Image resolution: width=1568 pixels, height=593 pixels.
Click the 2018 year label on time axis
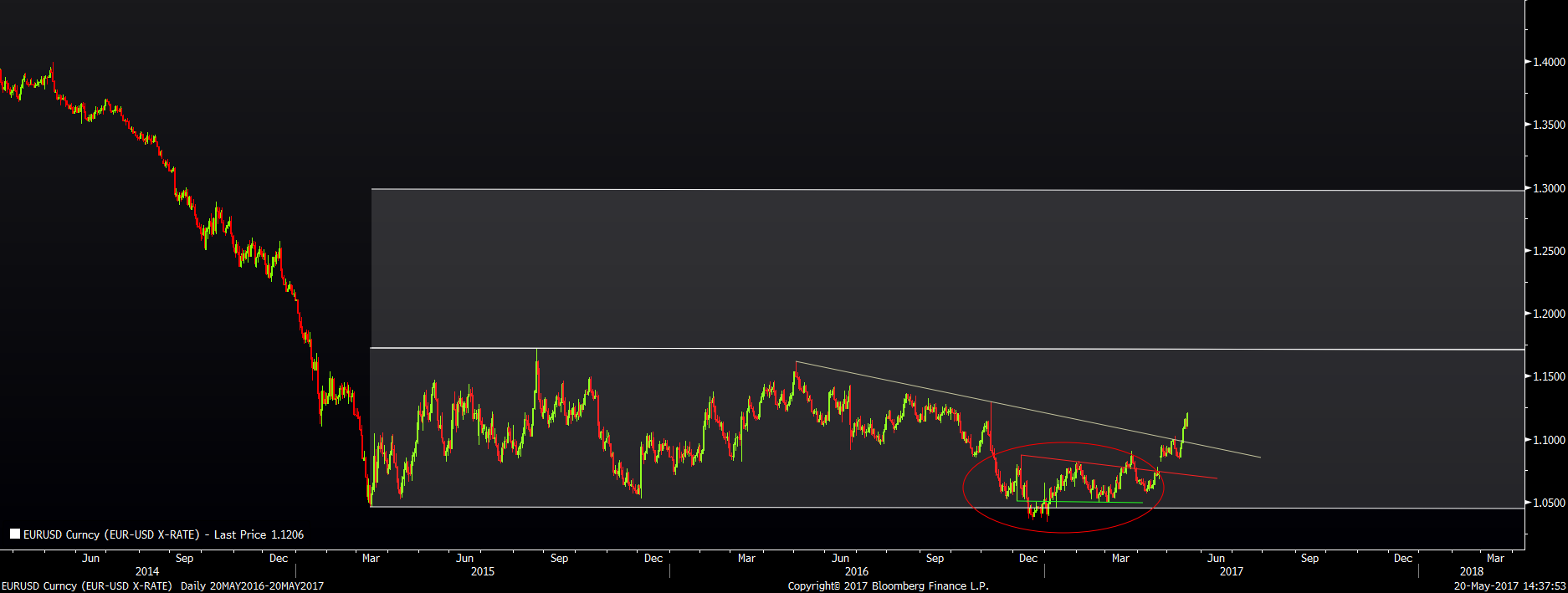(x=1472, y=571)
